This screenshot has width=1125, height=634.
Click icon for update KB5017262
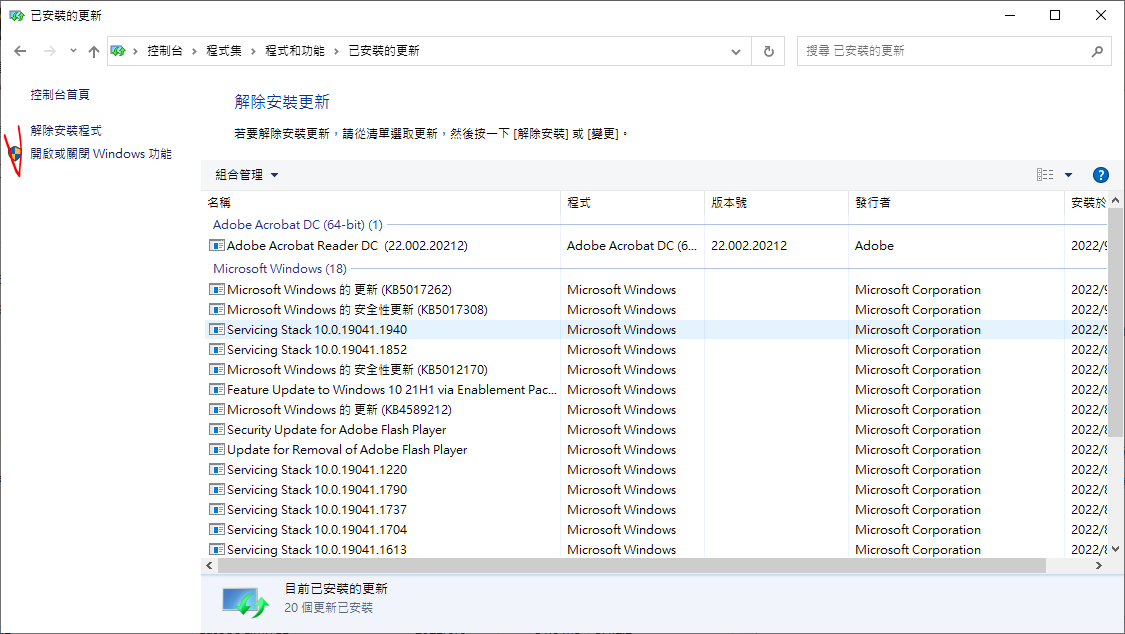[x=217, y=290]
